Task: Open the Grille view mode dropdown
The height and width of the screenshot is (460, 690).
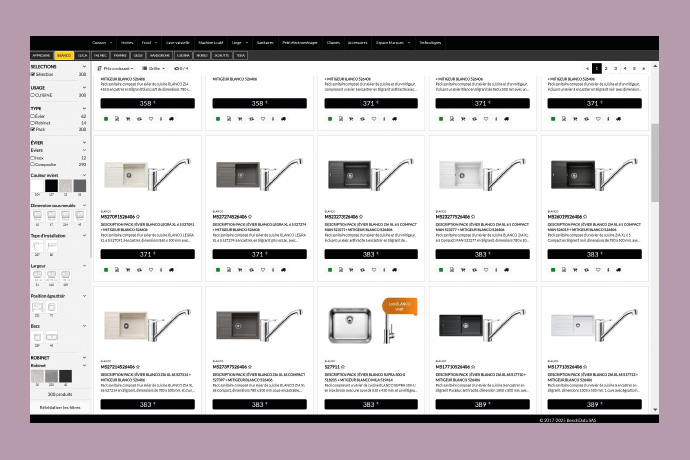Action: (x=153, y=69)
